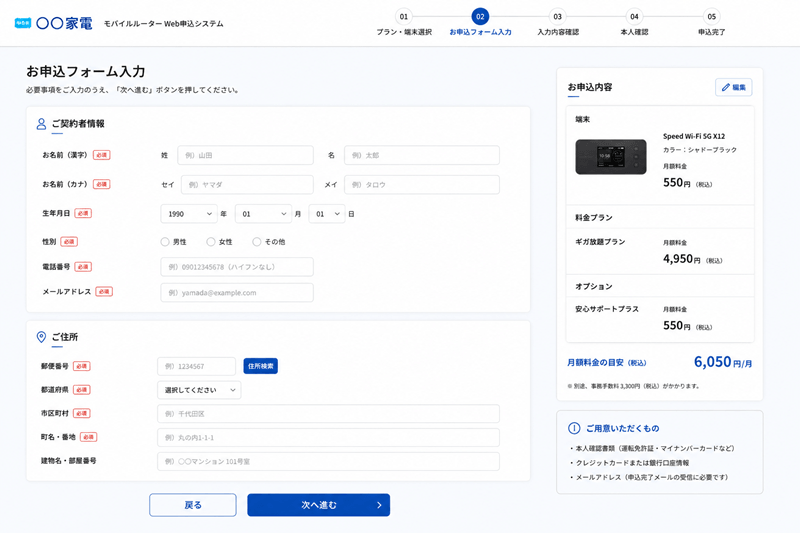The image size is (800, 533).
Task: Click the お申込フォーム入力 page heading
Action: point(86,71)
